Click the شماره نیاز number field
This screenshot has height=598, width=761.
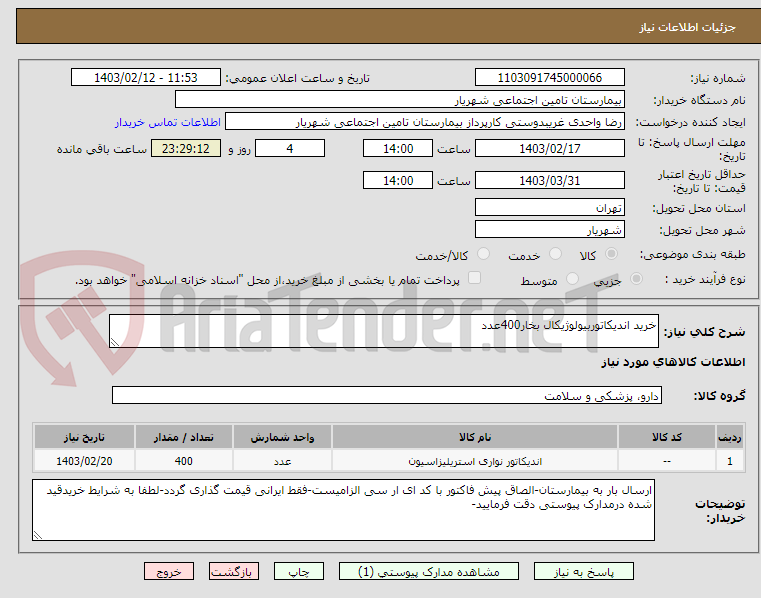tap(549, 78)
